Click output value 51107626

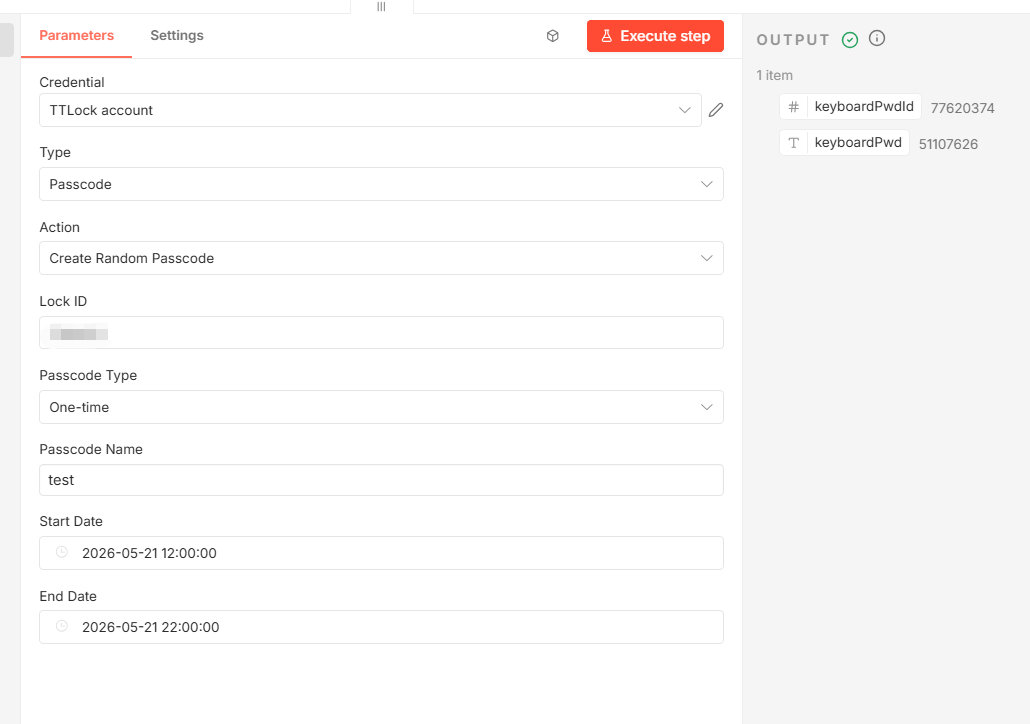pyautogui.click(x=948, y=145)
